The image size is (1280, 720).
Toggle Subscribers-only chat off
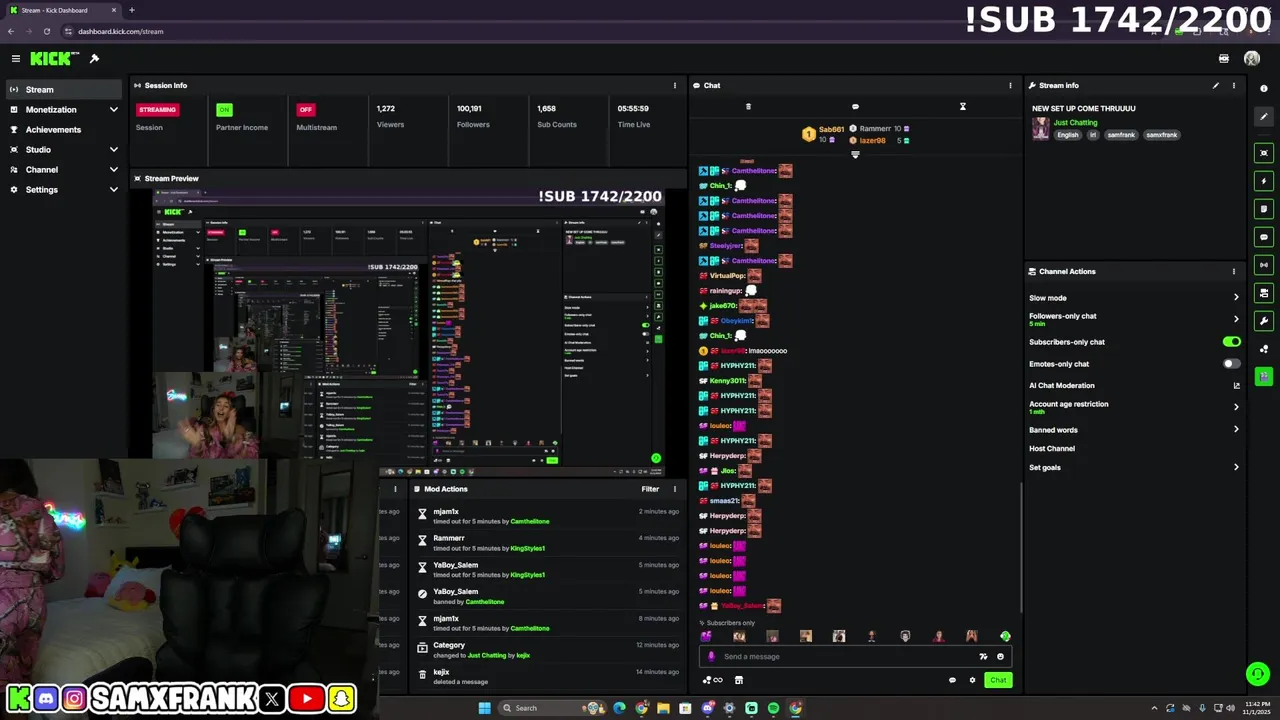pyautogui.click(x=1232, y=341)
